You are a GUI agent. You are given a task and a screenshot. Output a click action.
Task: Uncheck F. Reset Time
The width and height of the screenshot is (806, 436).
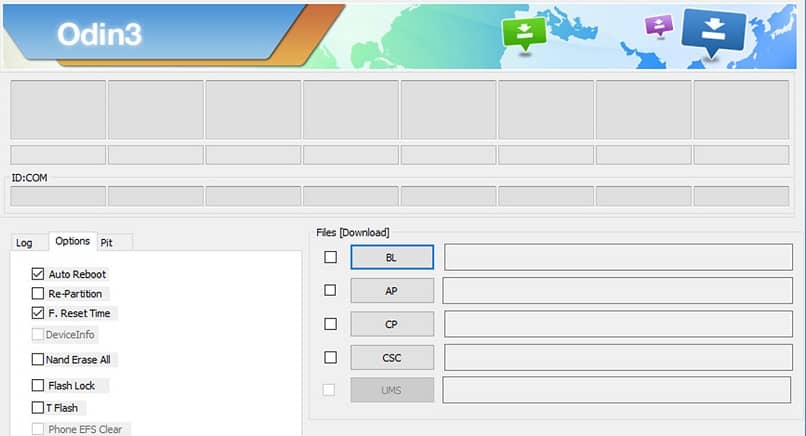(38, 313)
